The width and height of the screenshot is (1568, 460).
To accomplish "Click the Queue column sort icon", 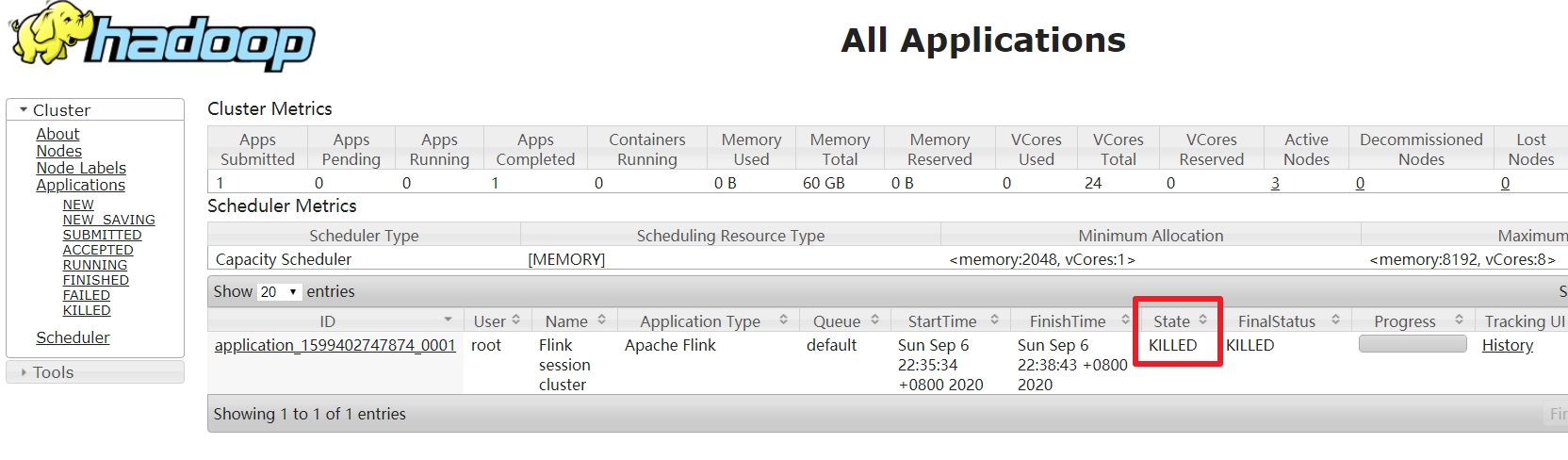I will point(875,320).
